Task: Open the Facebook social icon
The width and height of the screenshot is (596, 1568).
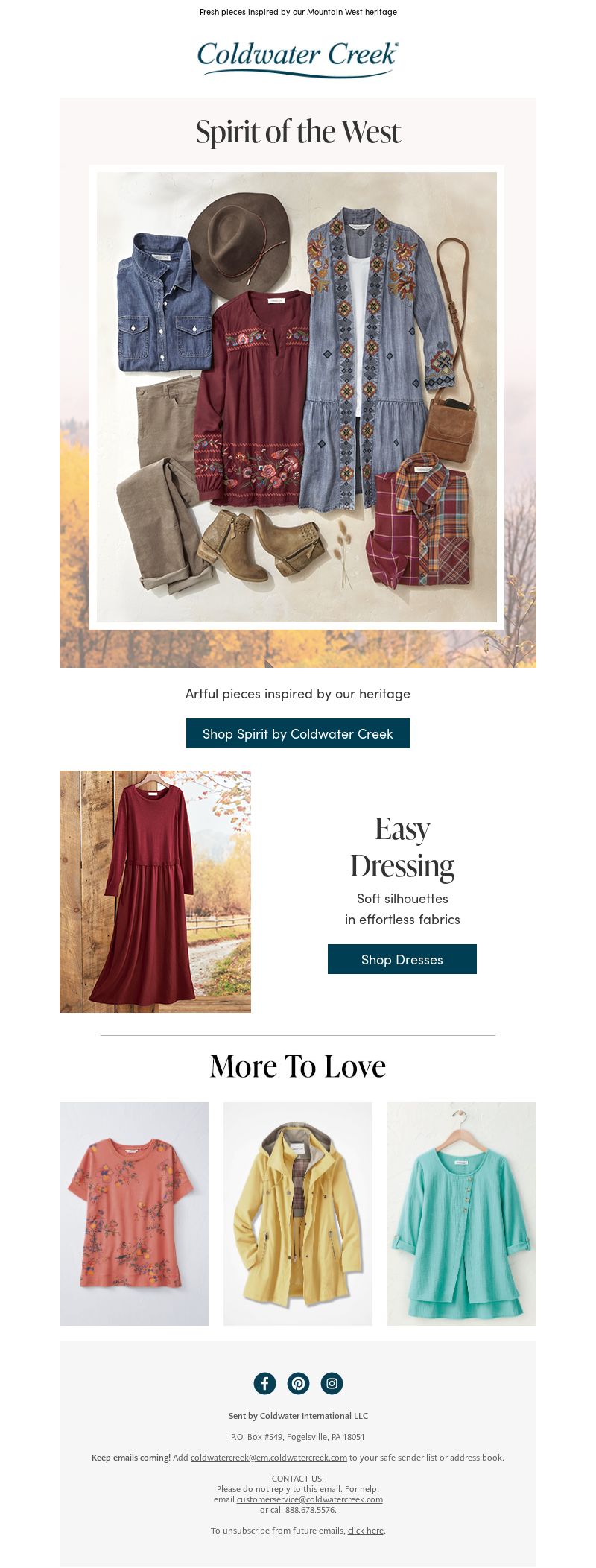Action: (x=264, y=1383)
